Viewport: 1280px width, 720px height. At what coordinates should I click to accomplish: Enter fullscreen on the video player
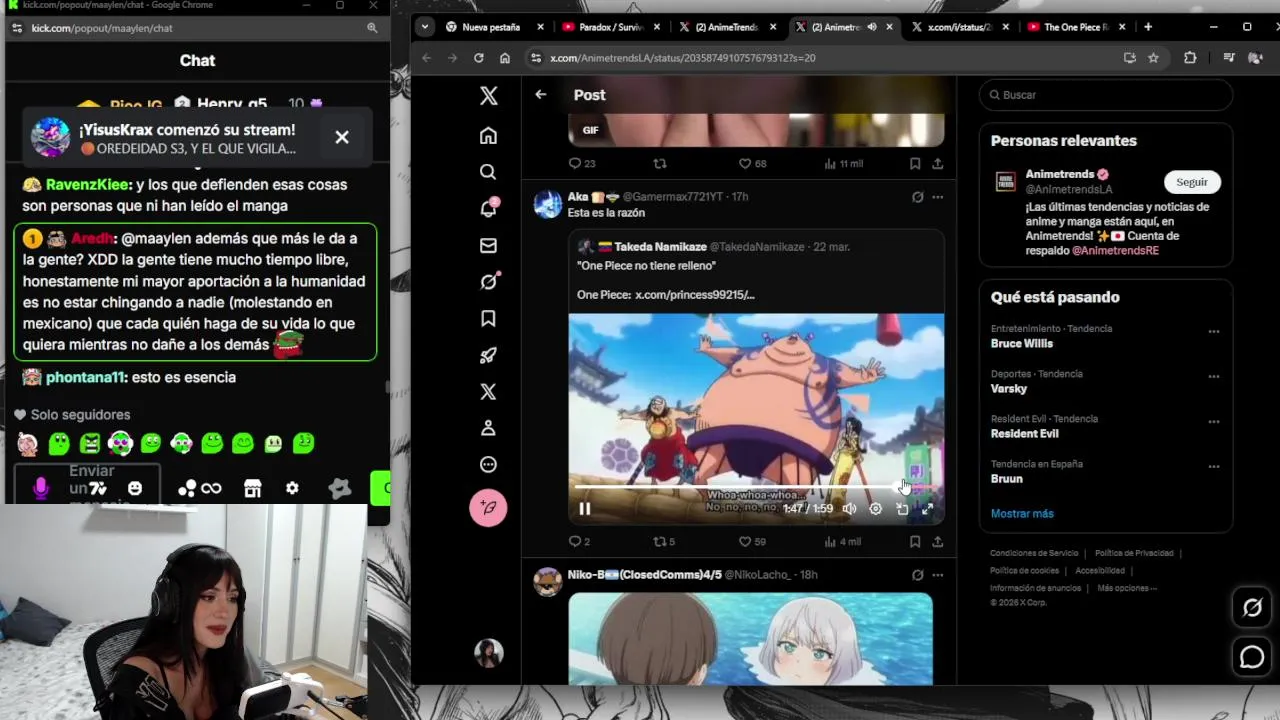[x=927, y=508]
